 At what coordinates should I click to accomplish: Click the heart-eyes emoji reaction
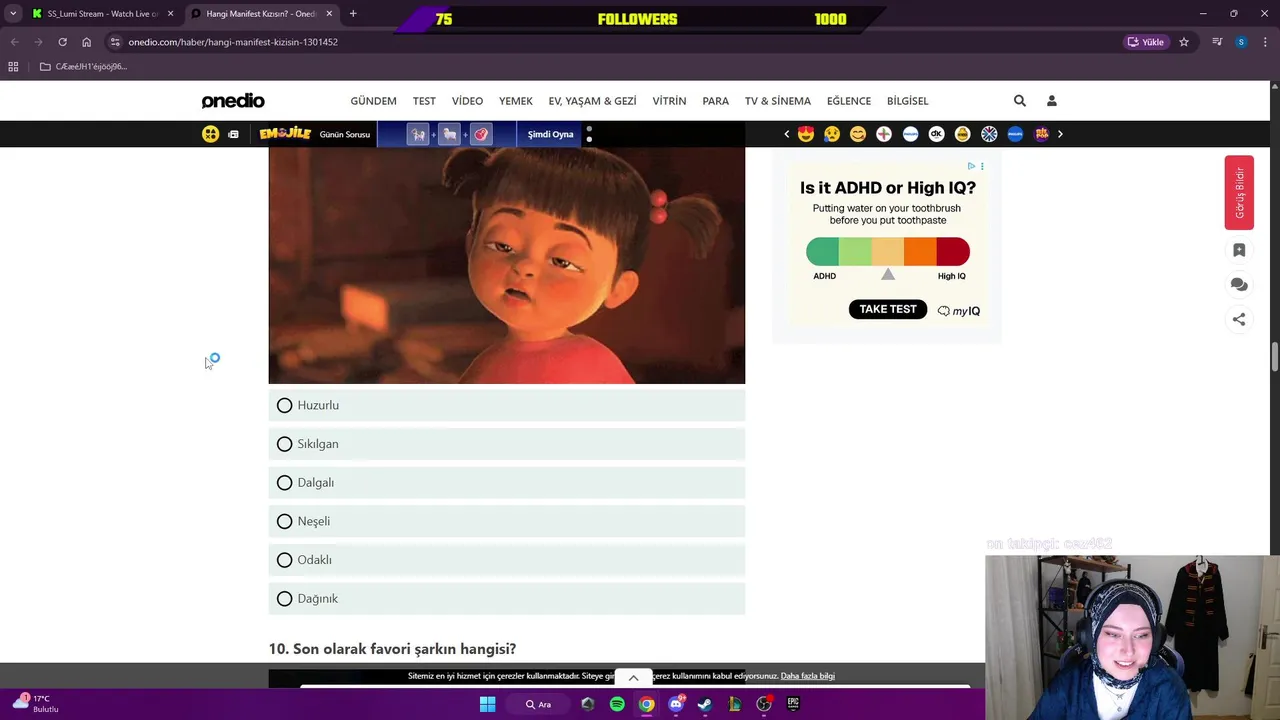coord(806,134)
